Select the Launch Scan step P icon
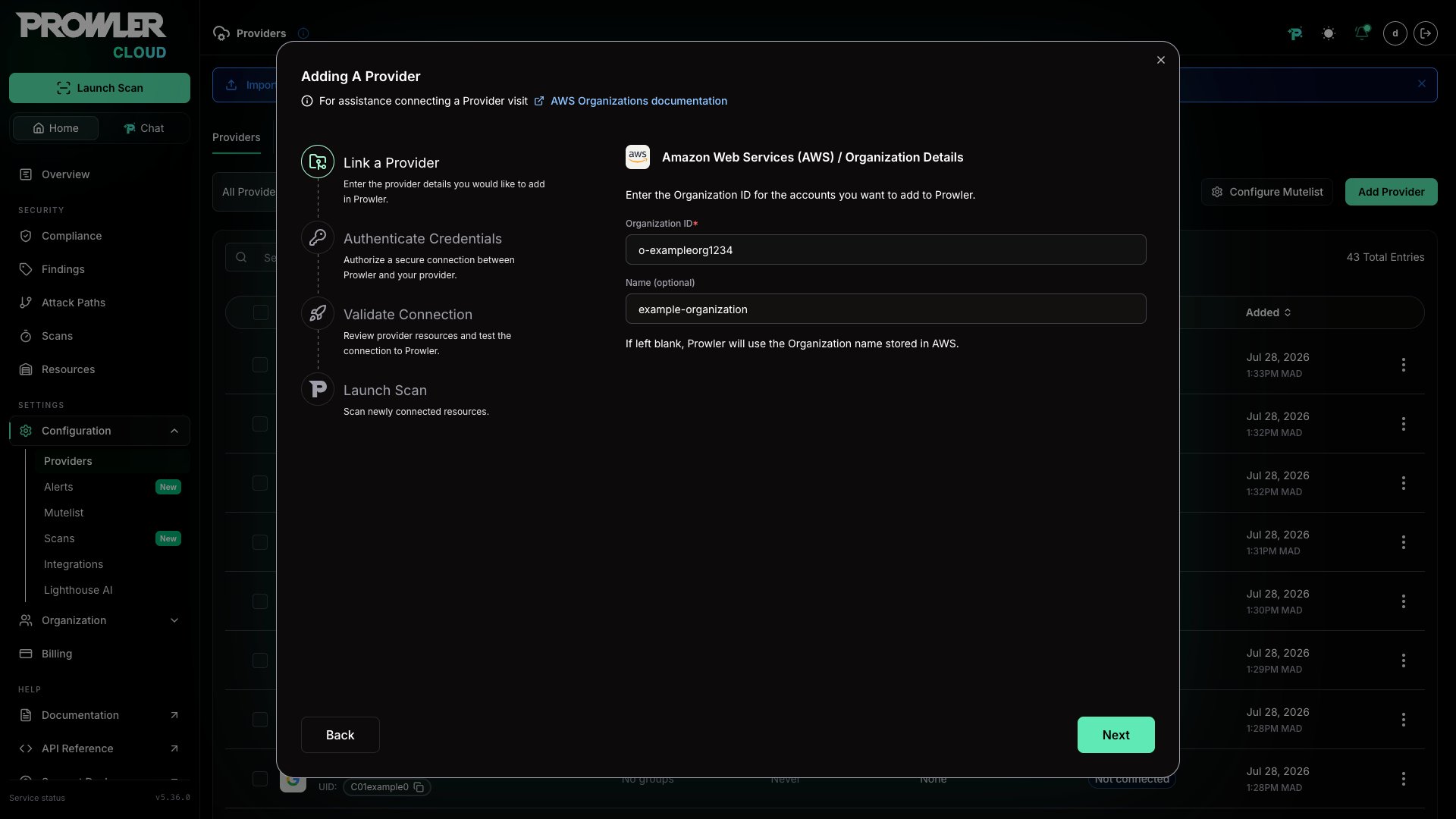The width and height of the screenshot is (1456, 819). 318,389
